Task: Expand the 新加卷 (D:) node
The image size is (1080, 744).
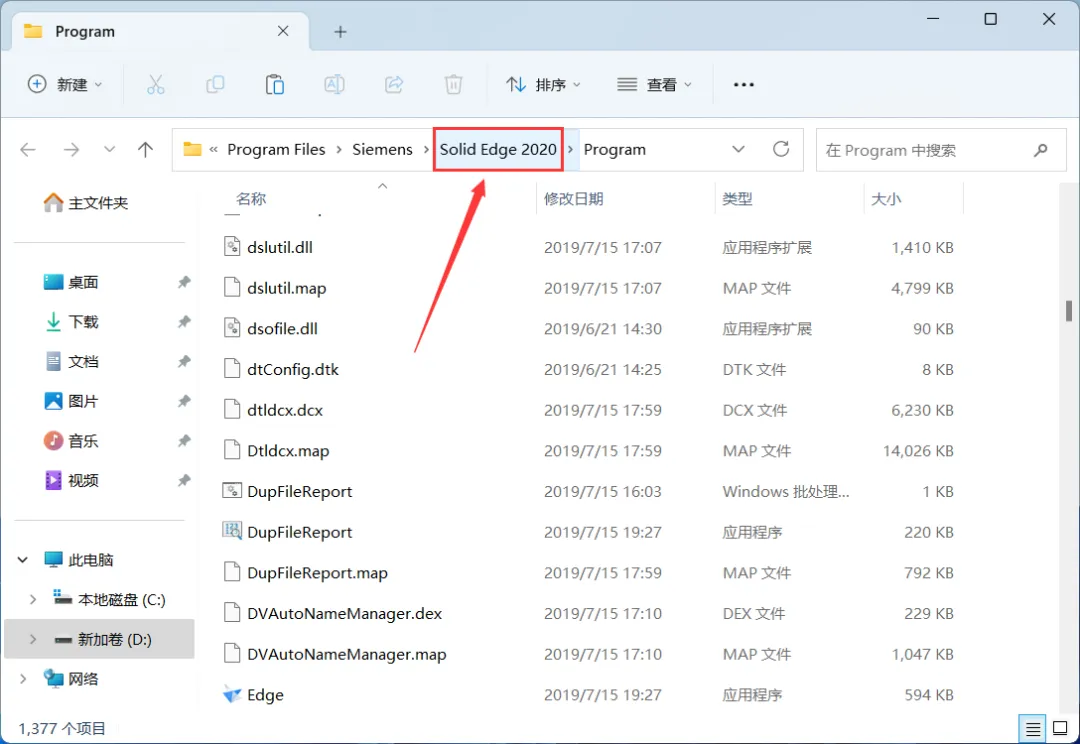Action: (32, 639)
